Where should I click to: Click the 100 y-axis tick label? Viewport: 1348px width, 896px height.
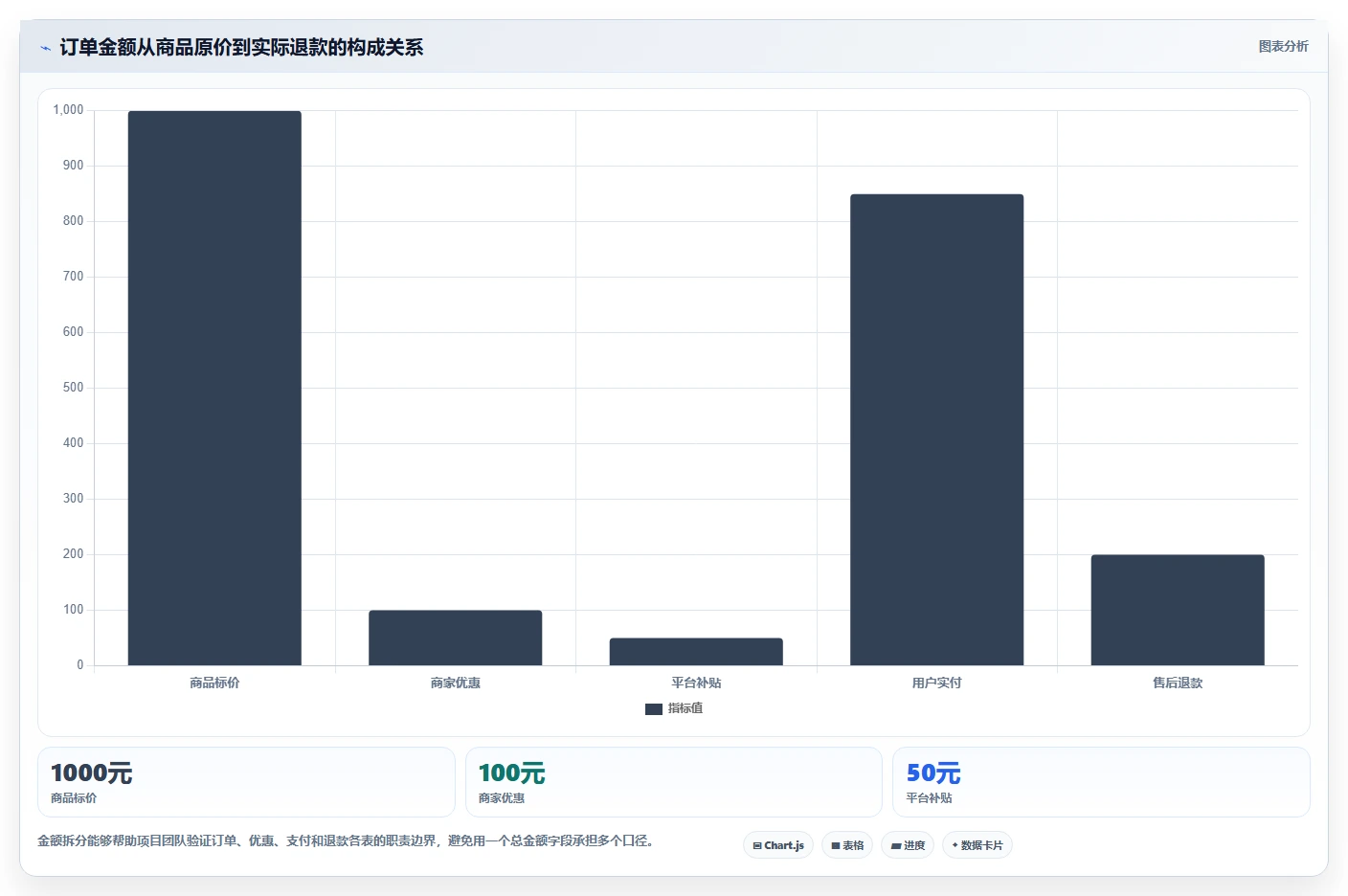73,610
